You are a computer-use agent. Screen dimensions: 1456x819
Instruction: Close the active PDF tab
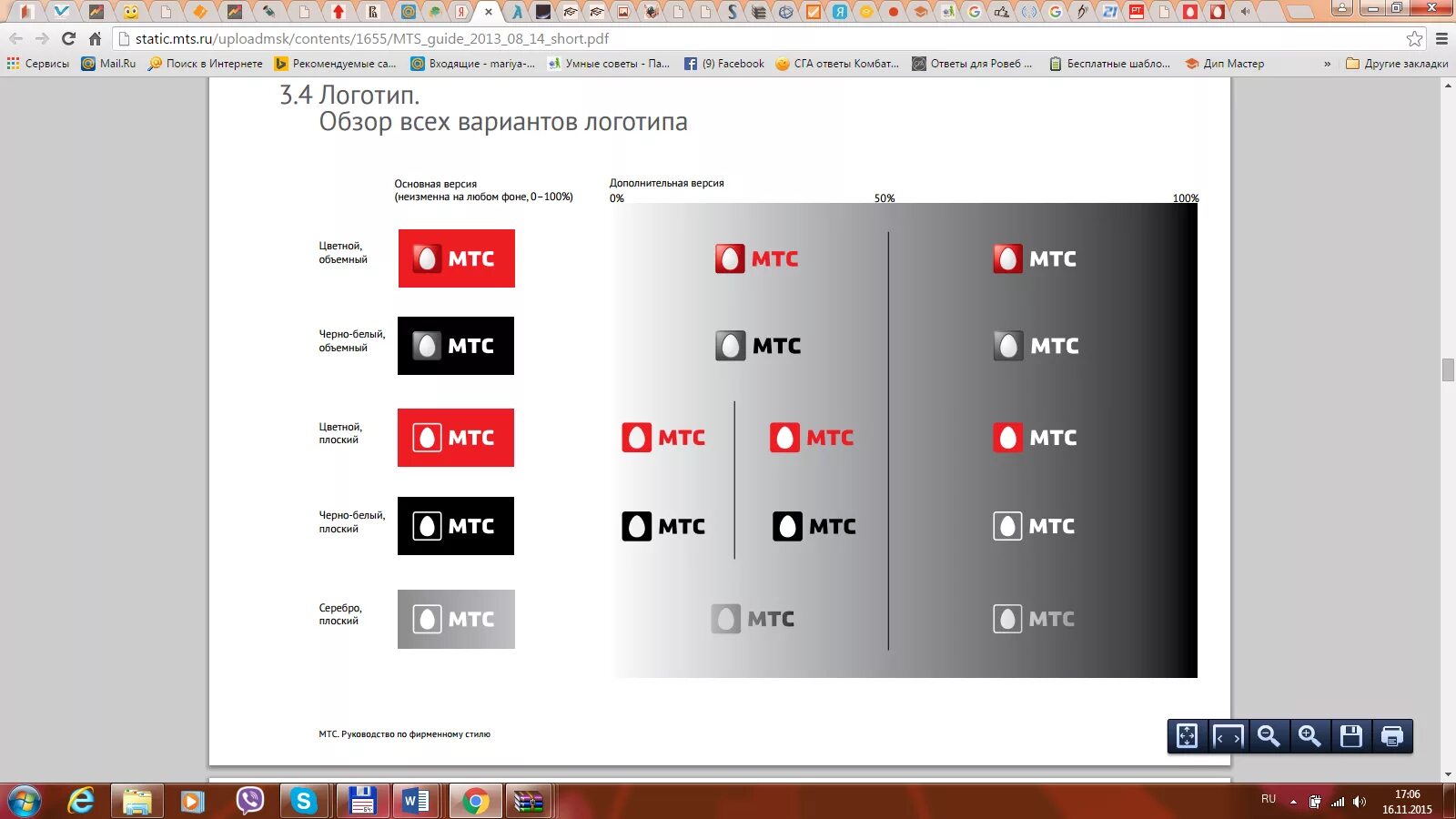(489, 12)
